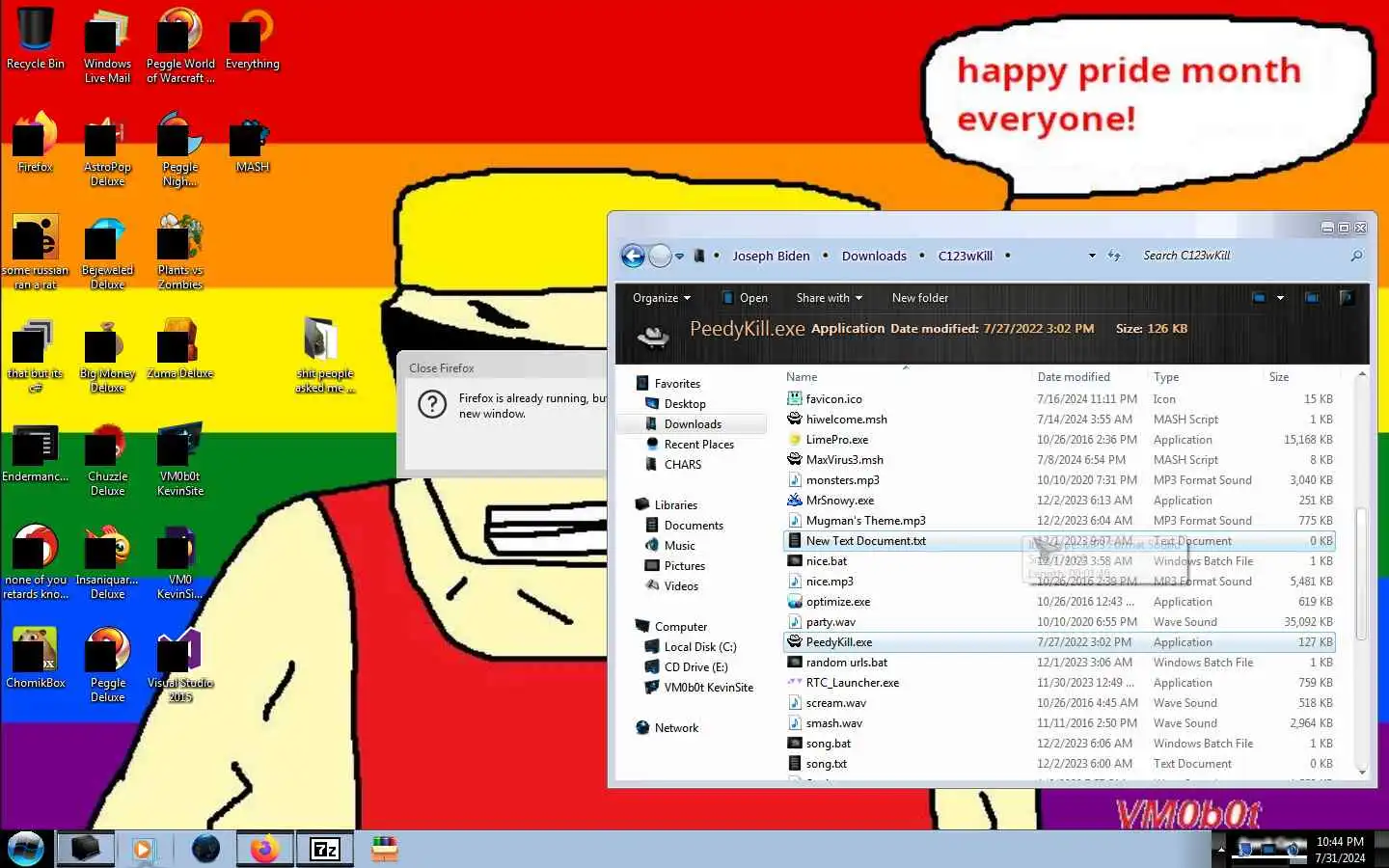This screenshot has width=1389, height=868.
Task: Launch Bejeweled Deluxe from the desktop
Action: [x=107, y=253]
